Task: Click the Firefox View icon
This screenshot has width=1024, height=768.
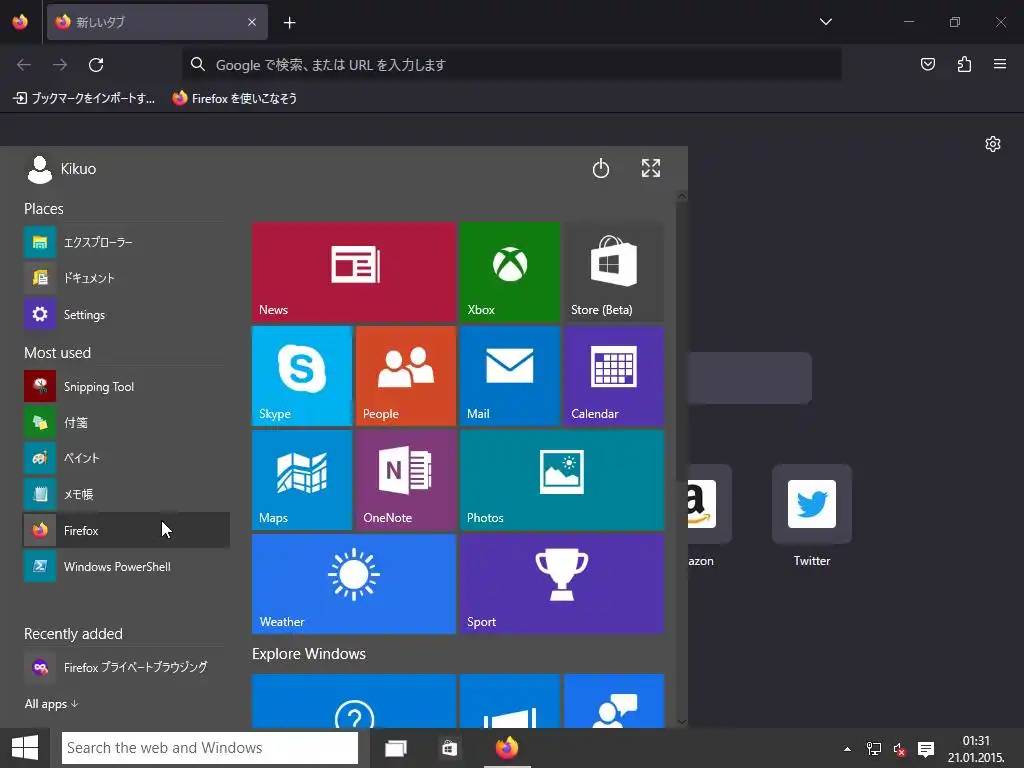Action: [x=20, y=22]
